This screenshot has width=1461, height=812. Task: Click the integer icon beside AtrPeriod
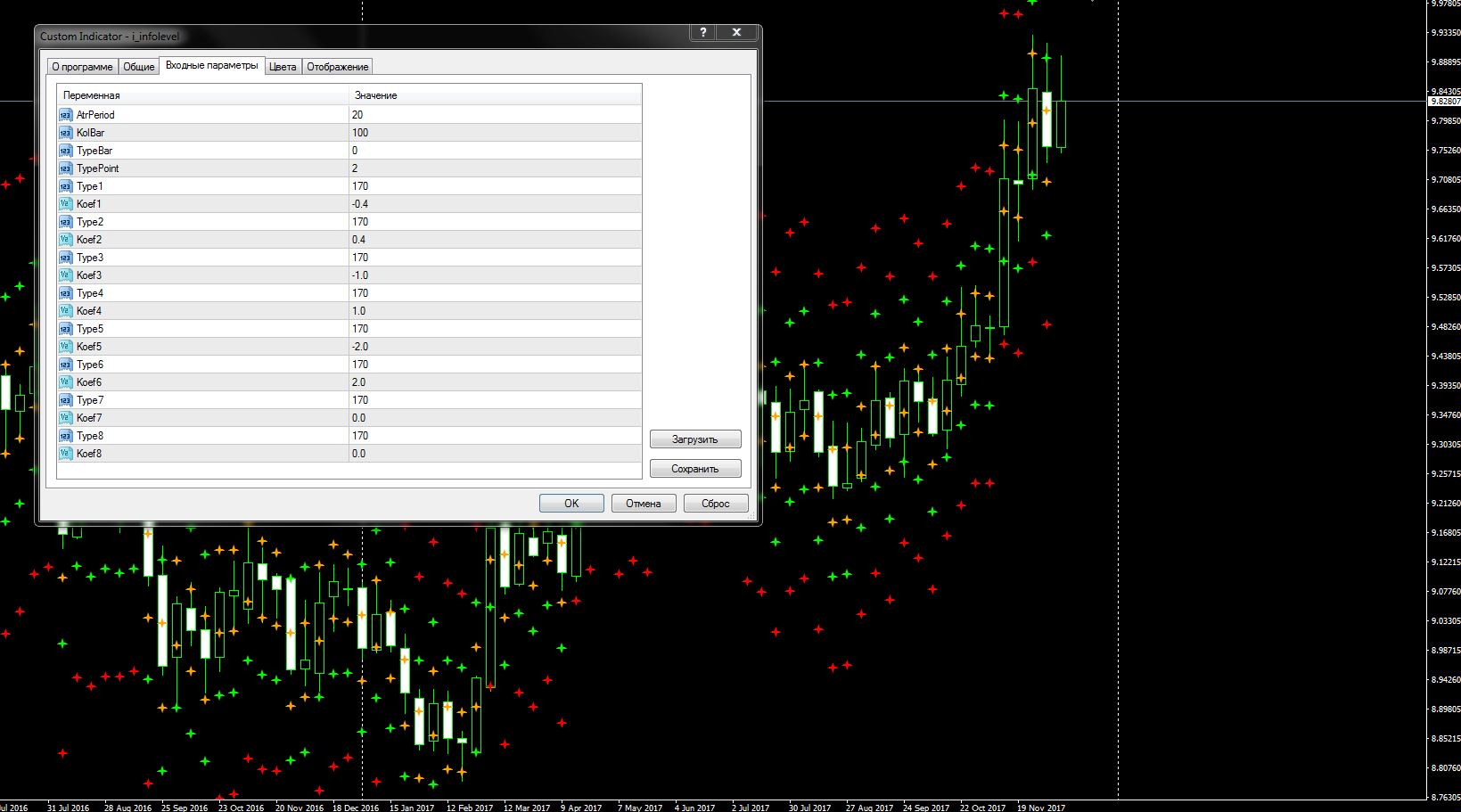pyautogui.click(x=65, y=115)
